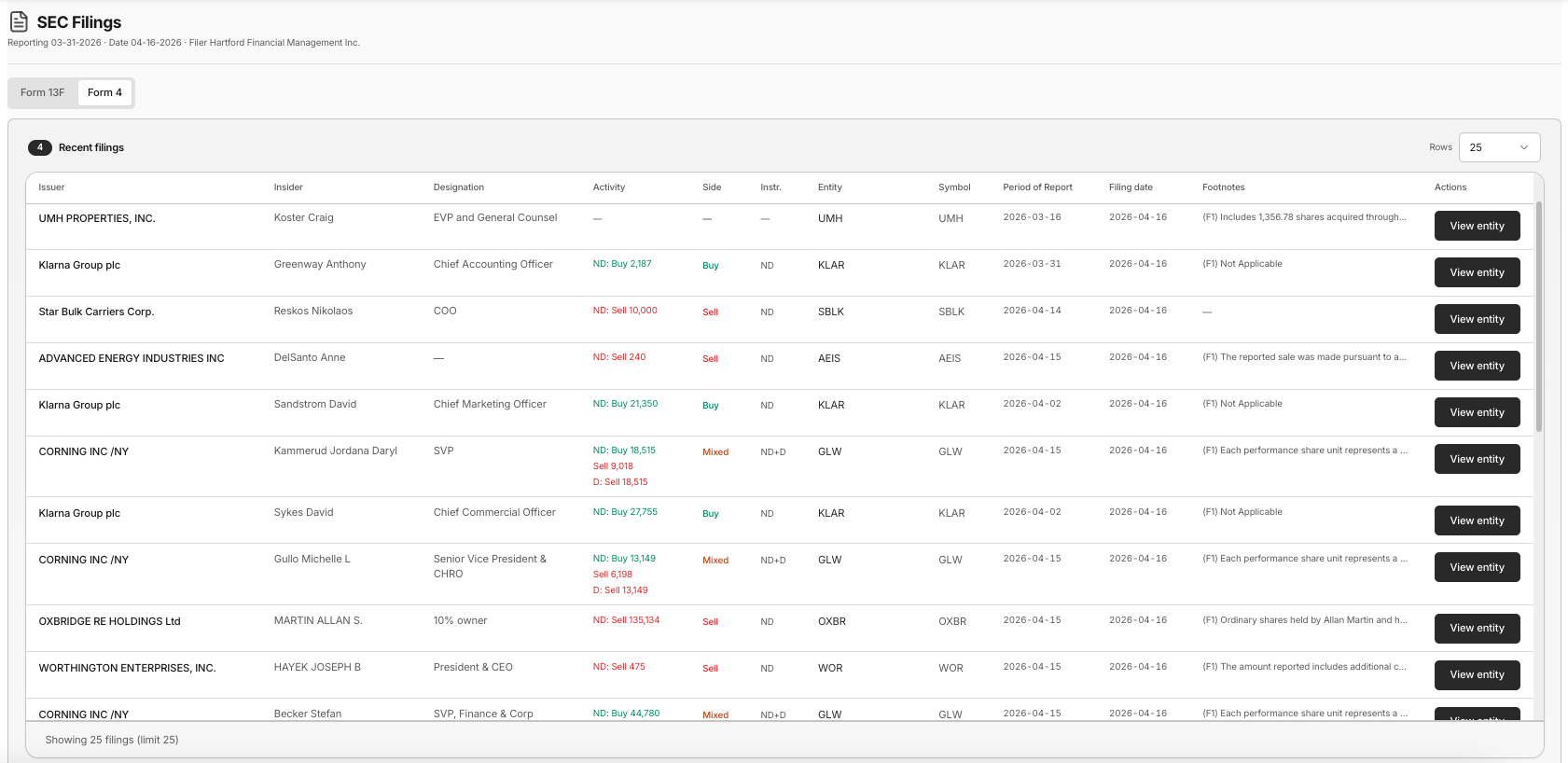Click the Activity column header
Image resolution: width=1568 pixels, height=763 pixels.
609,187
